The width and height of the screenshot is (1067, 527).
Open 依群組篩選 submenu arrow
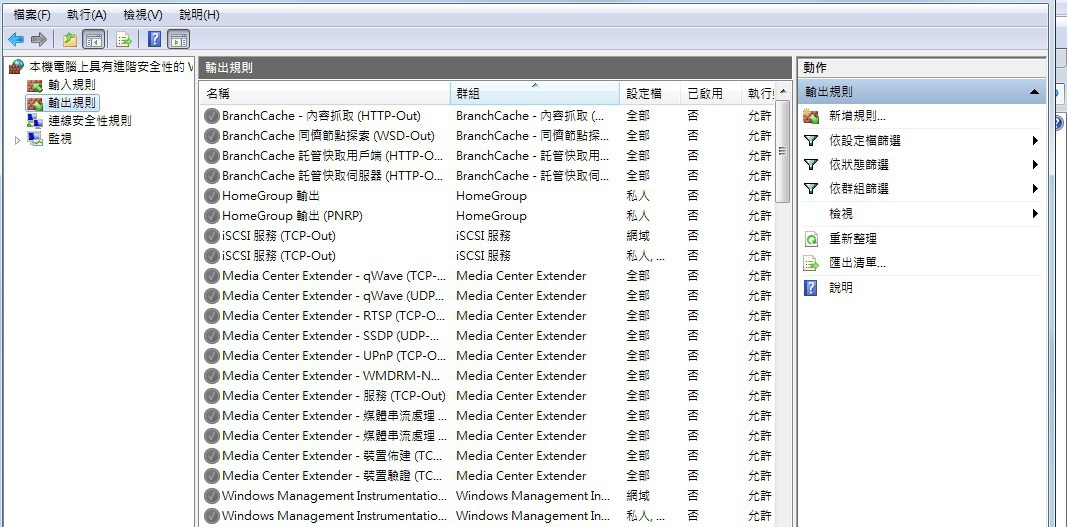1035,189
